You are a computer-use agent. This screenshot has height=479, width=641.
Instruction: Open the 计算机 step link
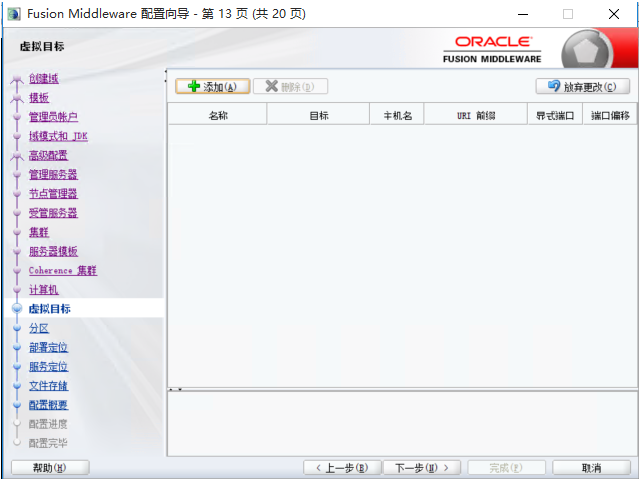(44, 290)
